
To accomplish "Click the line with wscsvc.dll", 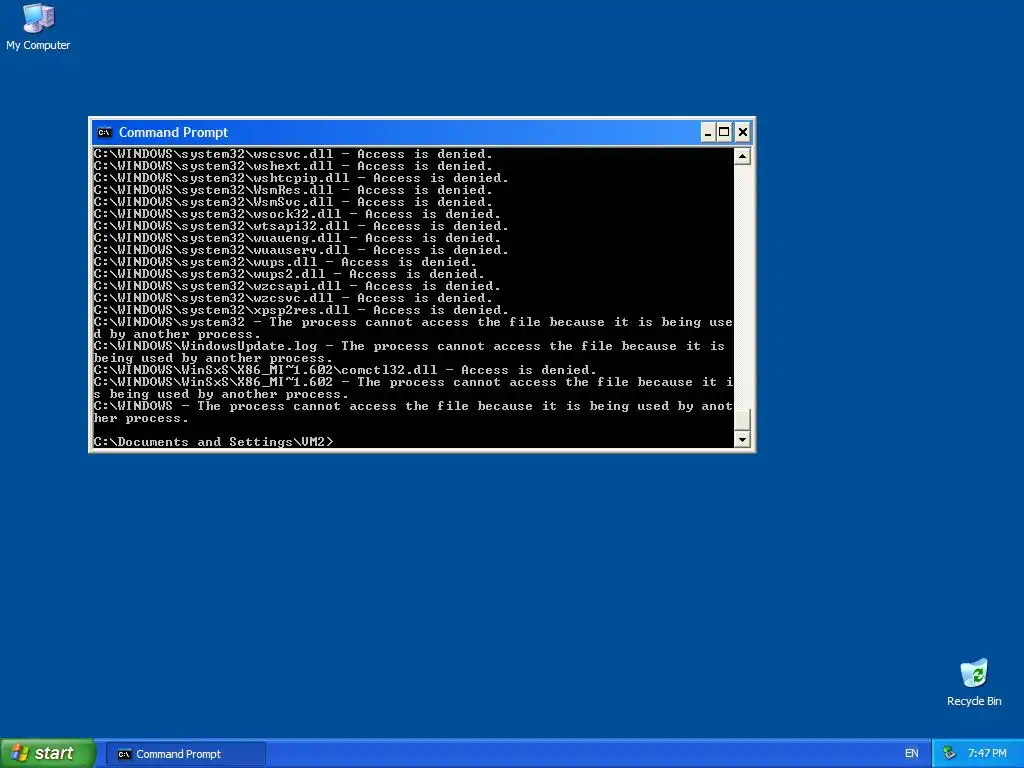I will pos(293,154).
